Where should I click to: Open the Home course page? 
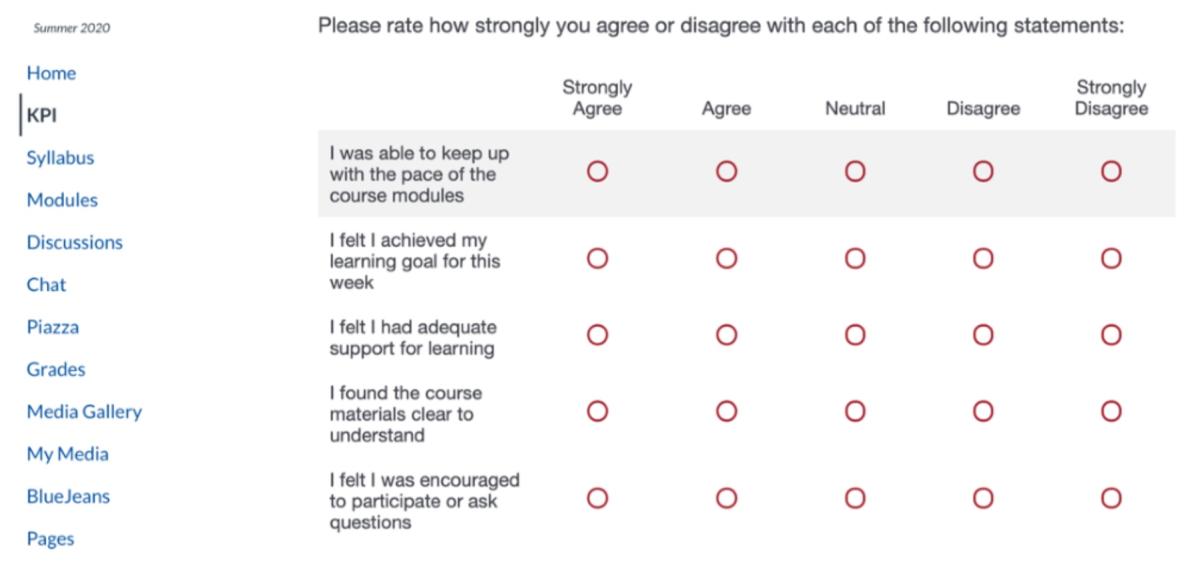[51, 73]
